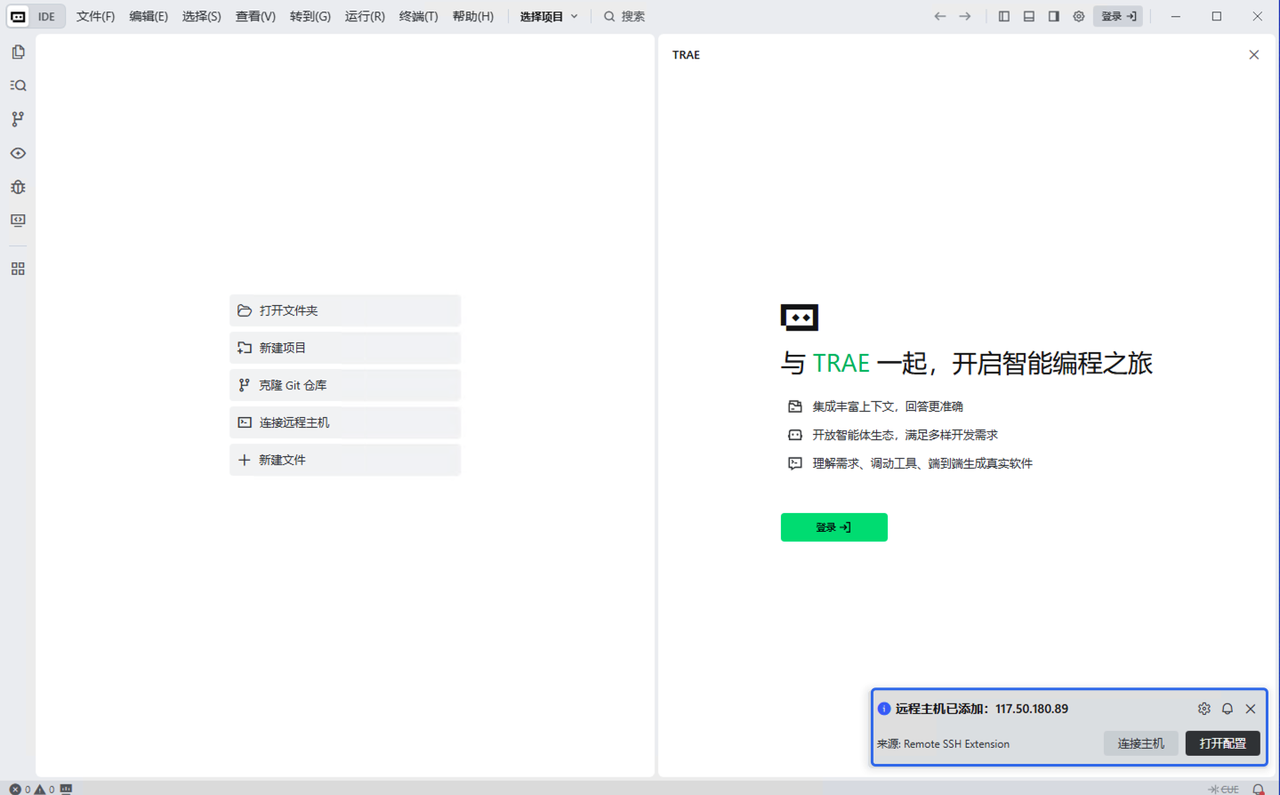
Task: Click 打开配置 in the notification
Action: [1223, 743]
